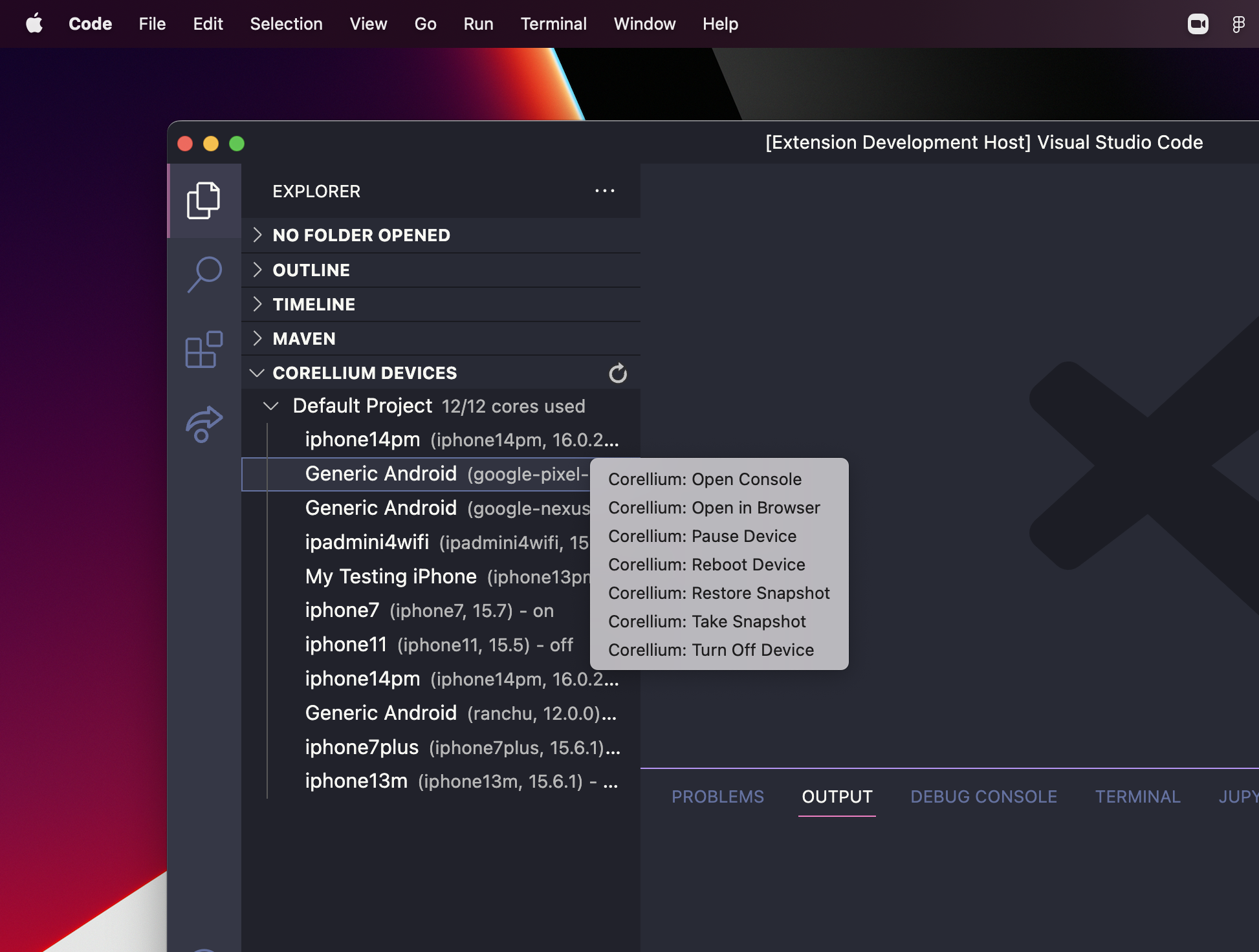
Task: Choose Corellium: Turn Off Device
Action: (710, 650)
